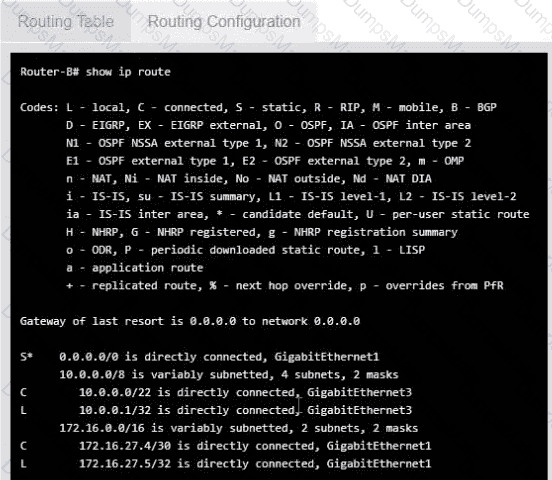Click the 'n - NAT, Ni - NAT inside' legend line
The image size is (552, 480).
(249, 179)
